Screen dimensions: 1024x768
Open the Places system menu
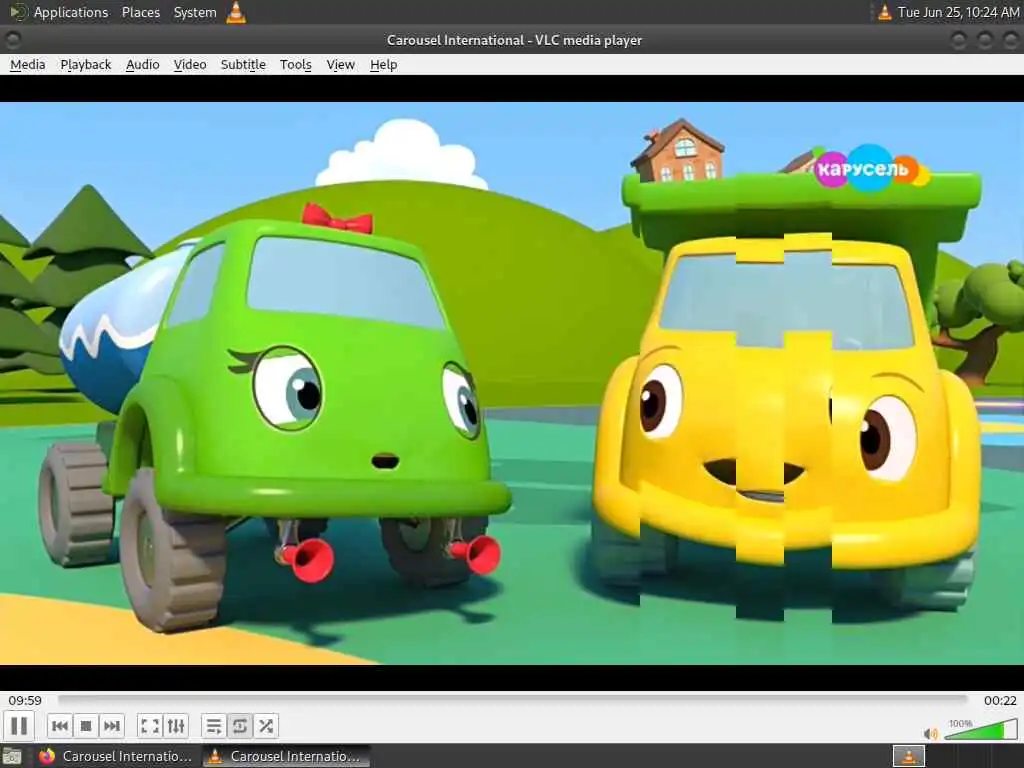tap(140, 12)
